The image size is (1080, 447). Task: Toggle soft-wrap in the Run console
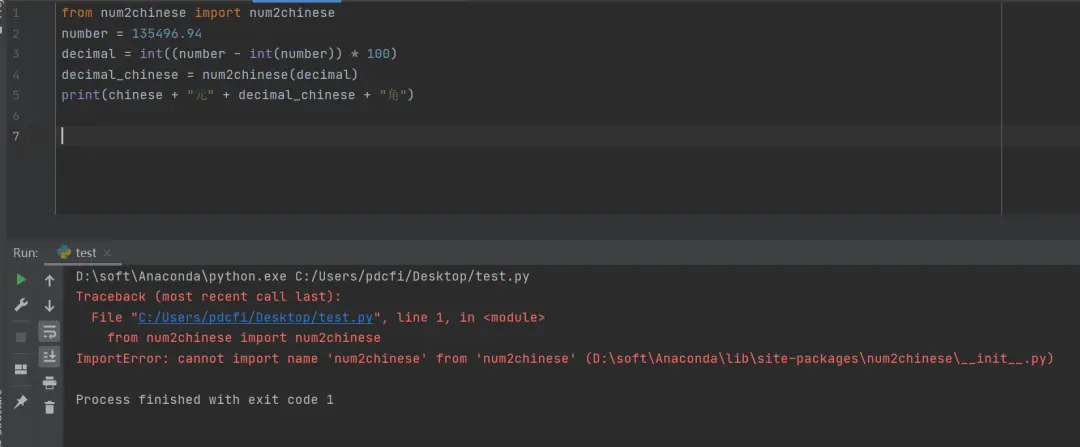(50, 332)
